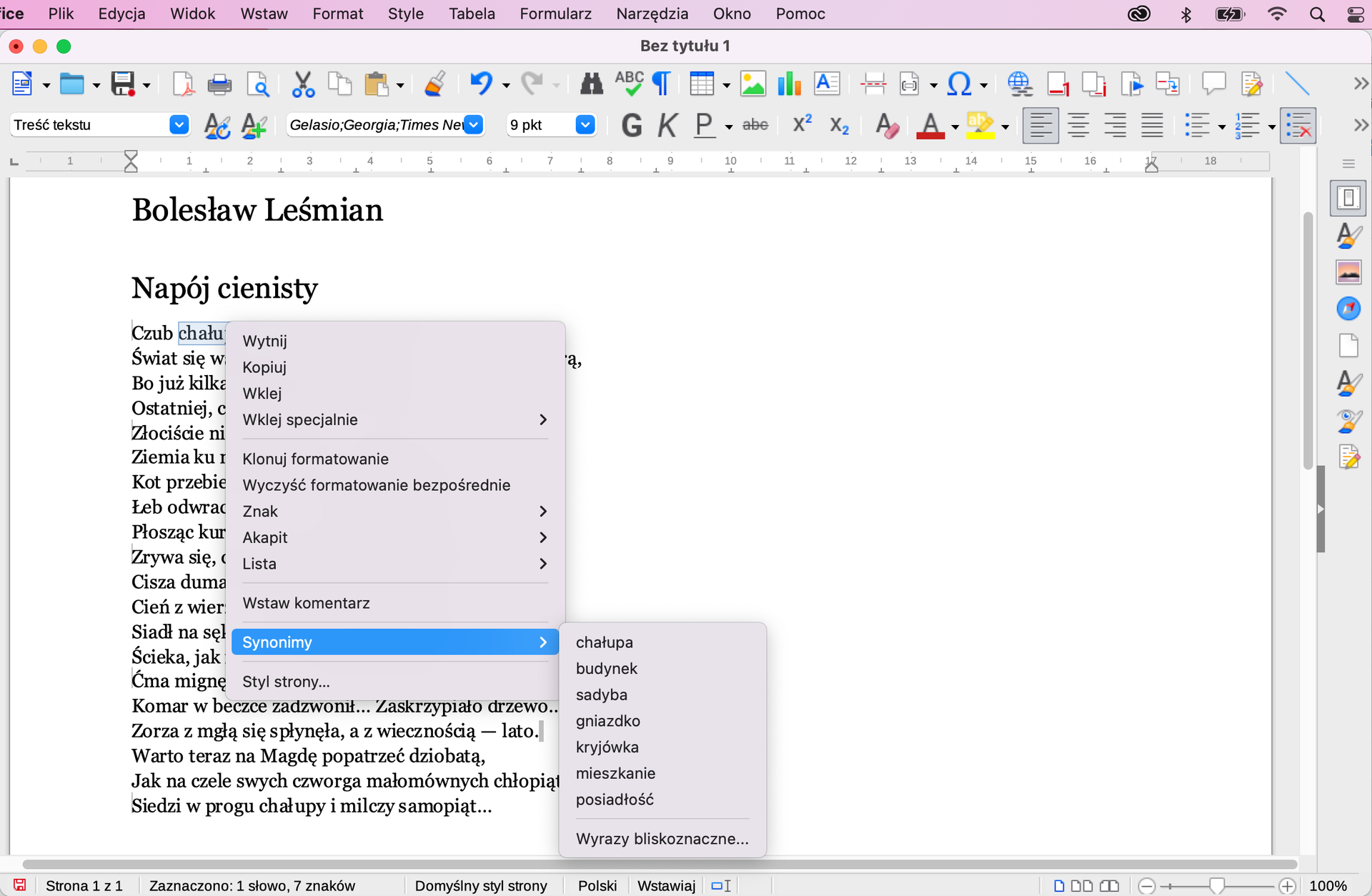Viewport: 1372px width, 896px height.
Task: Click the vertical scrollbar thumb
Action: pyautogui.click(x=1308, y=340)
